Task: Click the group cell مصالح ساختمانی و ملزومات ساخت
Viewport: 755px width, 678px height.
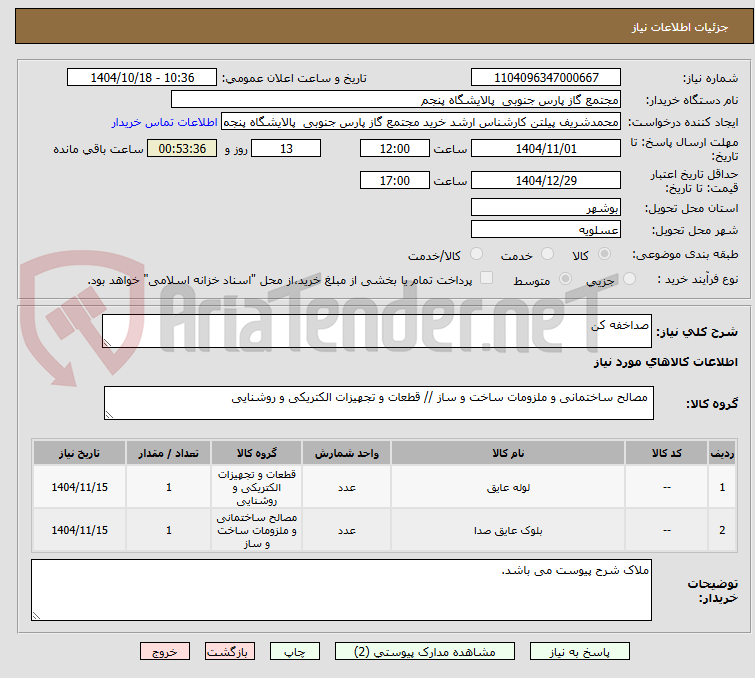Action: point(257,530)
